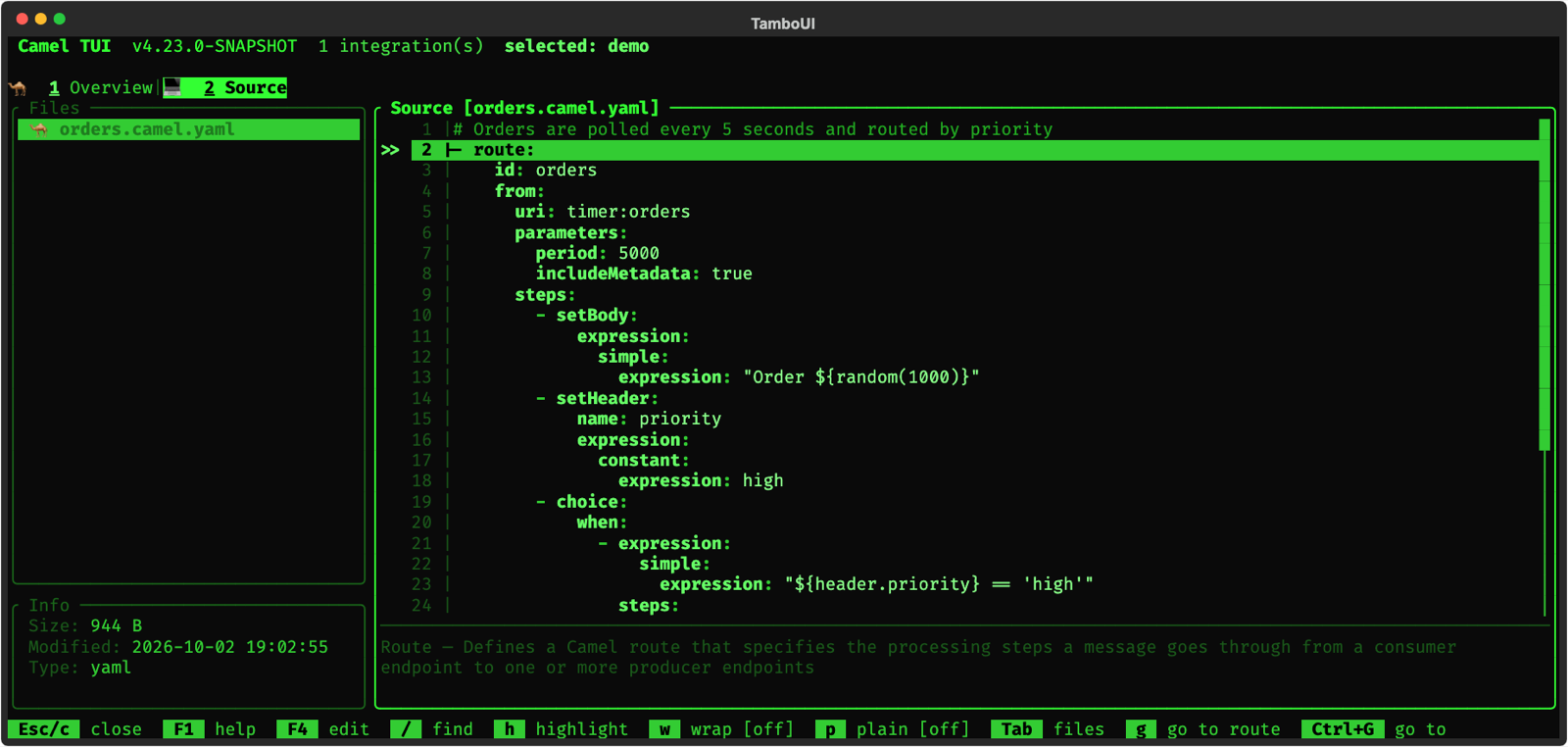This screenshot has height=747, width=1568.
Task: Click the Info panel title
Action: tap(49, 606)
